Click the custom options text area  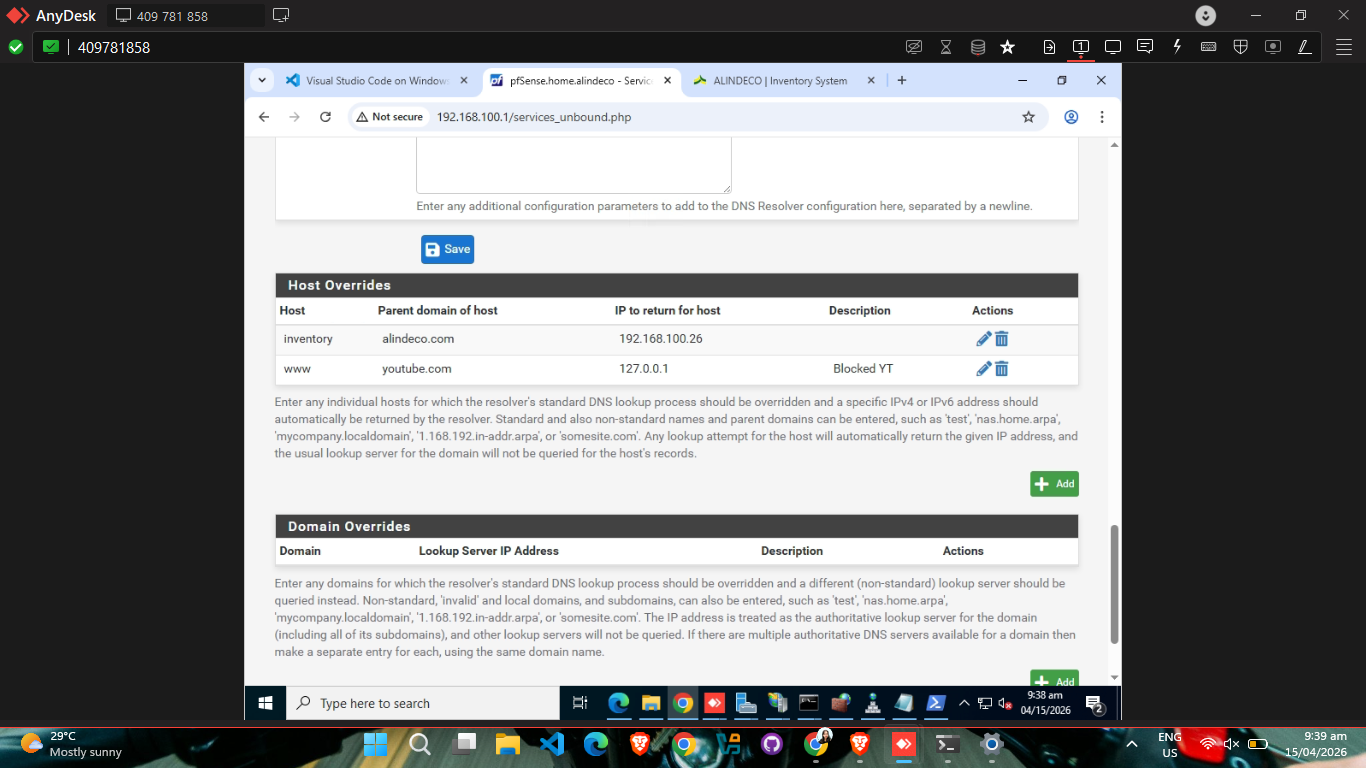pos(574,165)
